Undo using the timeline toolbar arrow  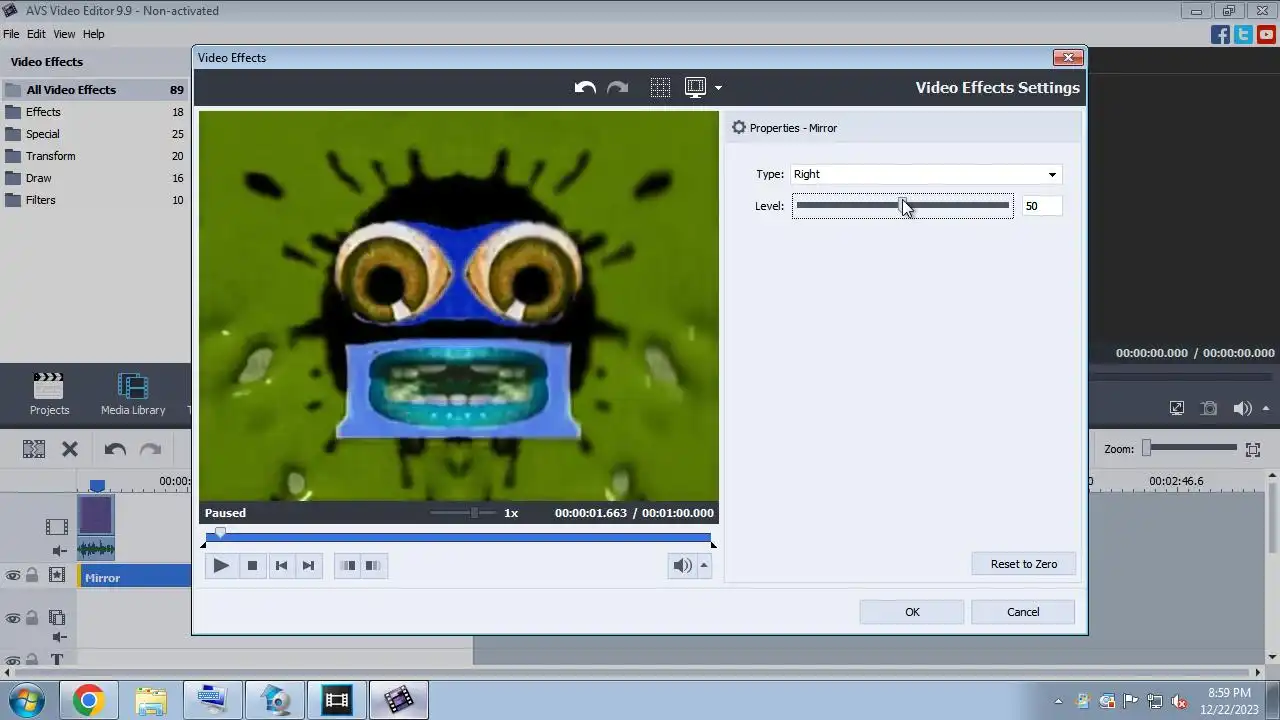tap(115, 449)
